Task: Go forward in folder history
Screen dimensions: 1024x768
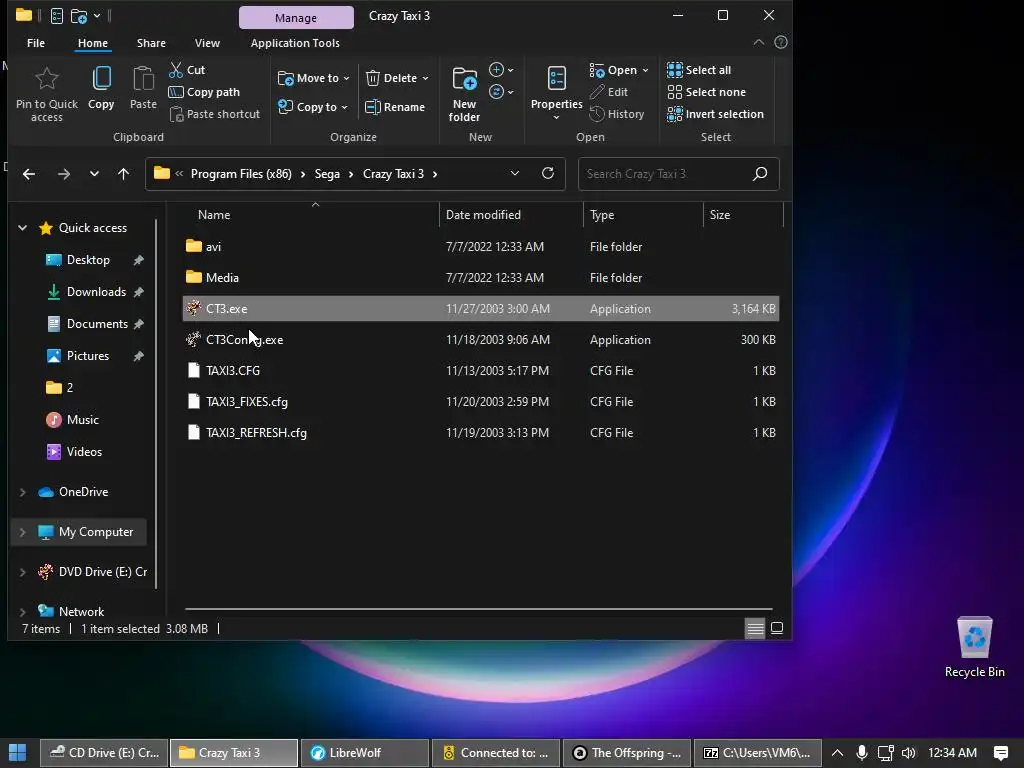Action: pyautogui.click(x=63, y=174)
